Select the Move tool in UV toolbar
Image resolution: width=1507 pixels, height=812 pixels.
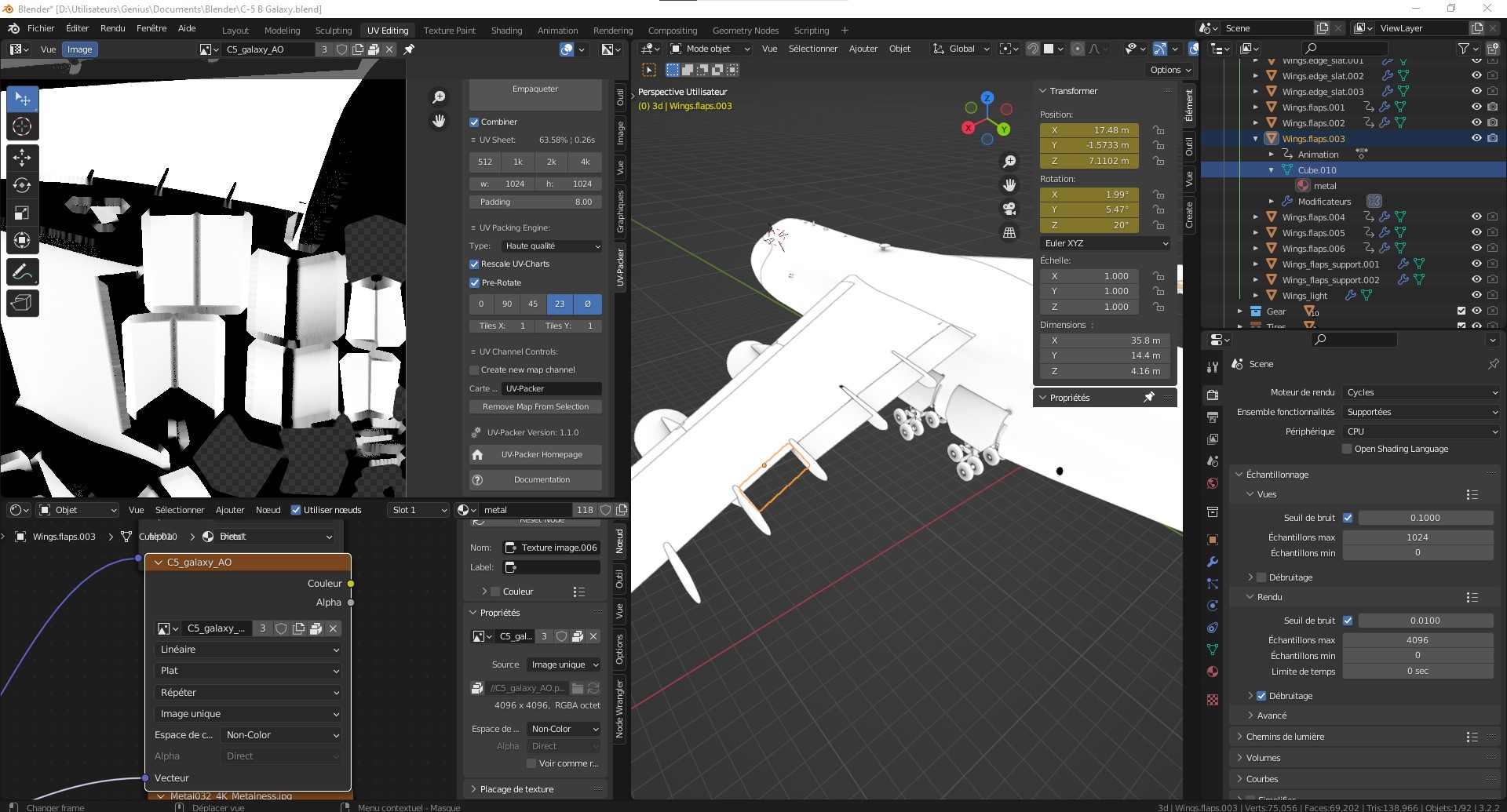click(x=22, y=158)
